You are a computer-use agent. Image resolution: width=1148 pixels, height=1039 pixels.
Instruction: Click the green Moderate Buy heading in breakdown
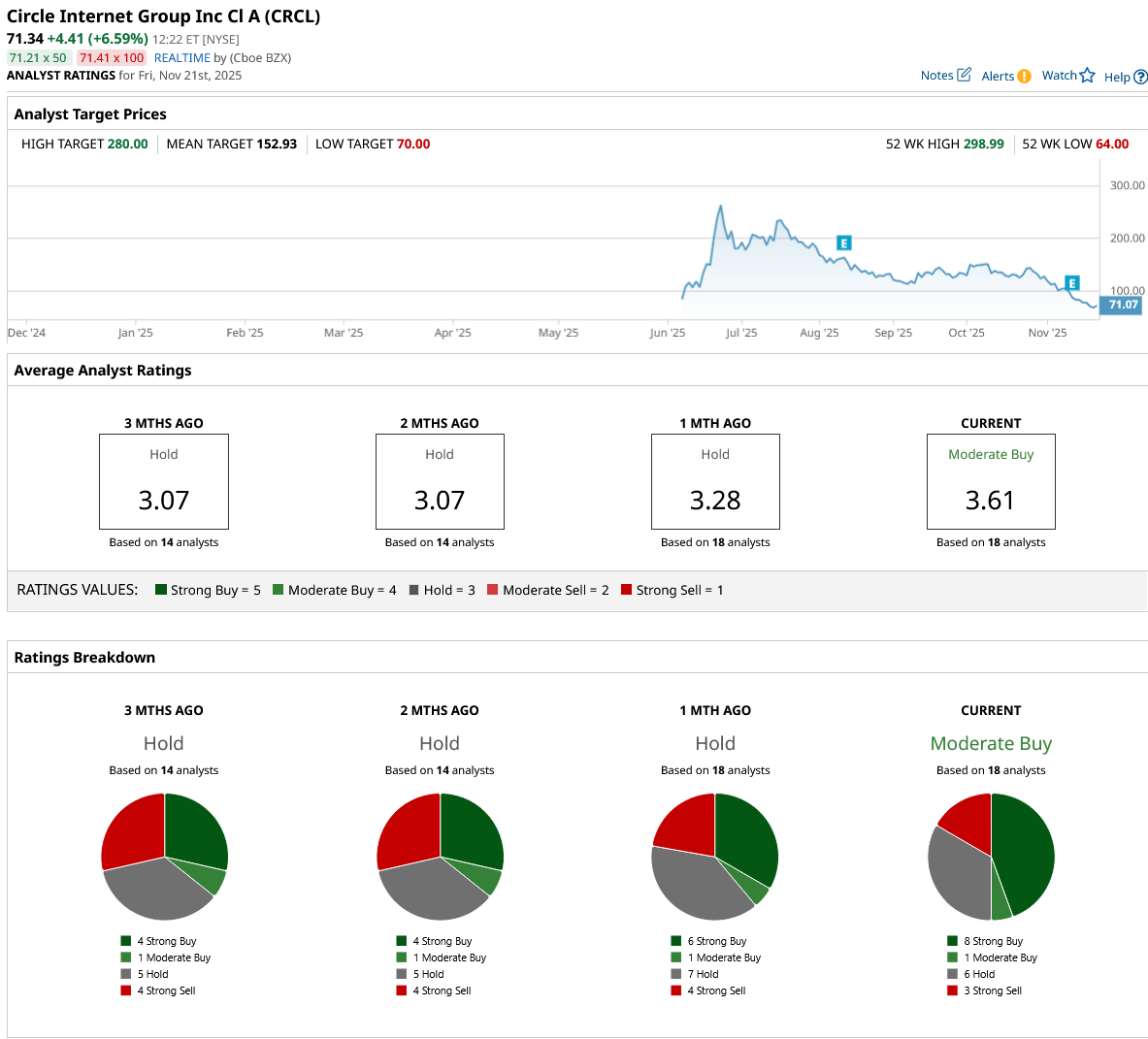pyautogui.click(x=991, y=744)
